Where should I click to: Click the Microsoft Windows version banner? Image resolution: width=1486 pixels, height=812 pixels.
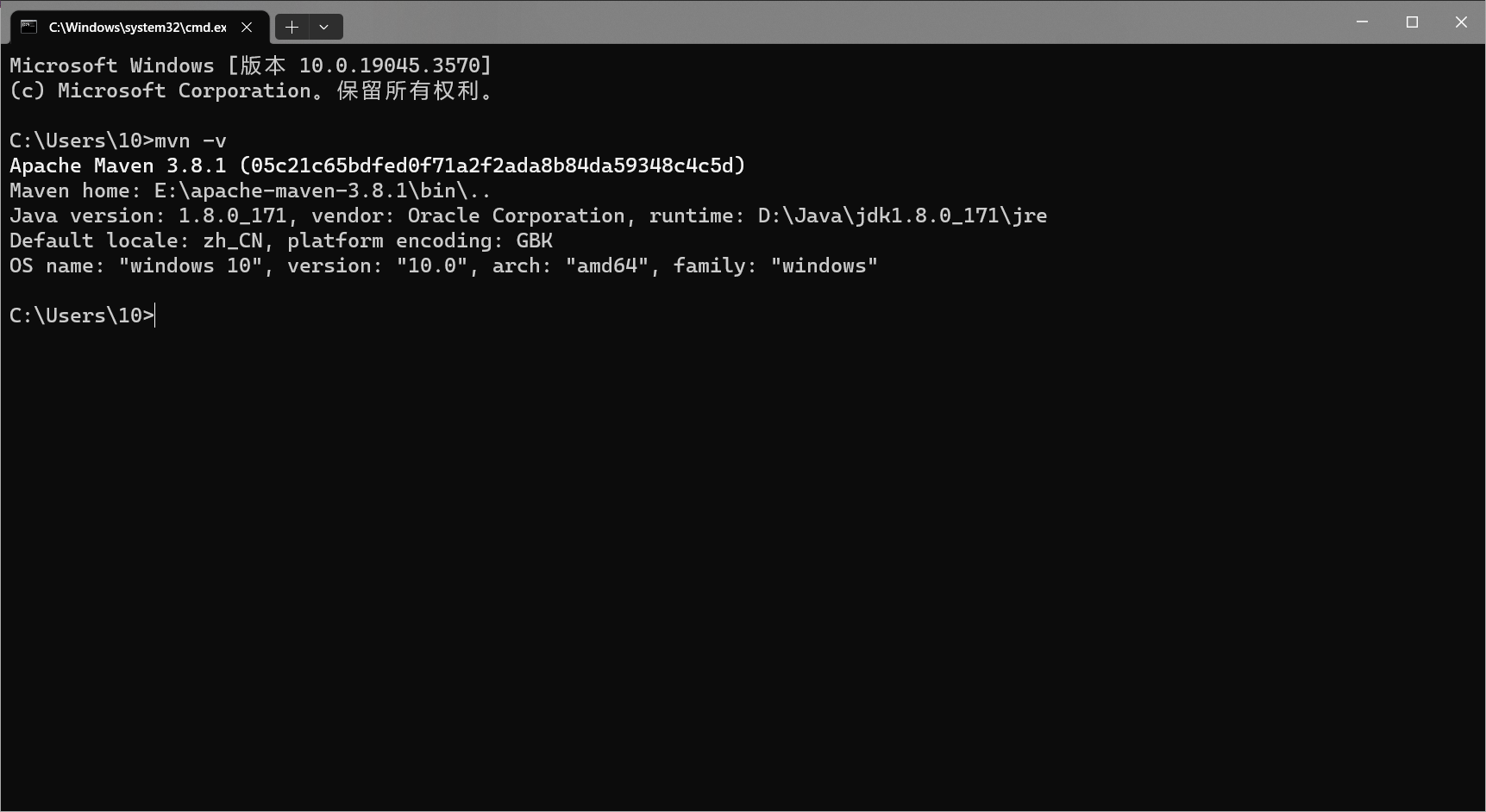pyautogui.click(x=250, y=65)
